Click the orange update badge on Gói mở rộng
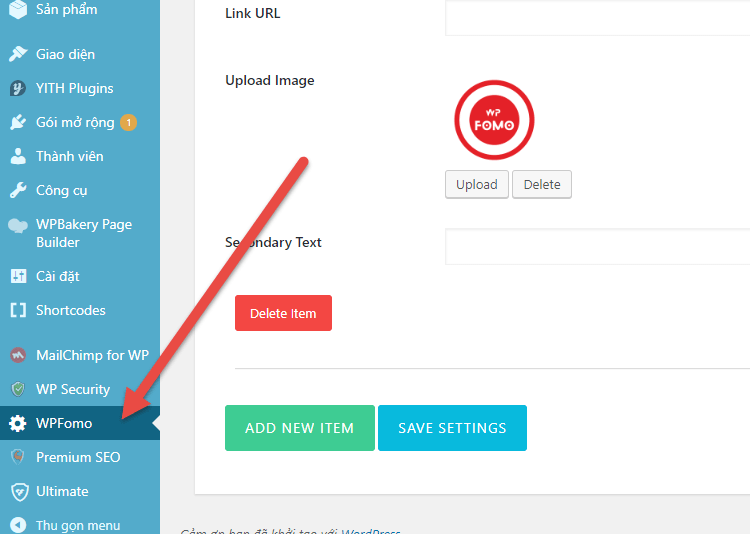Image resolution: width=750 pixels, height=534 pixels. (128, 122)
